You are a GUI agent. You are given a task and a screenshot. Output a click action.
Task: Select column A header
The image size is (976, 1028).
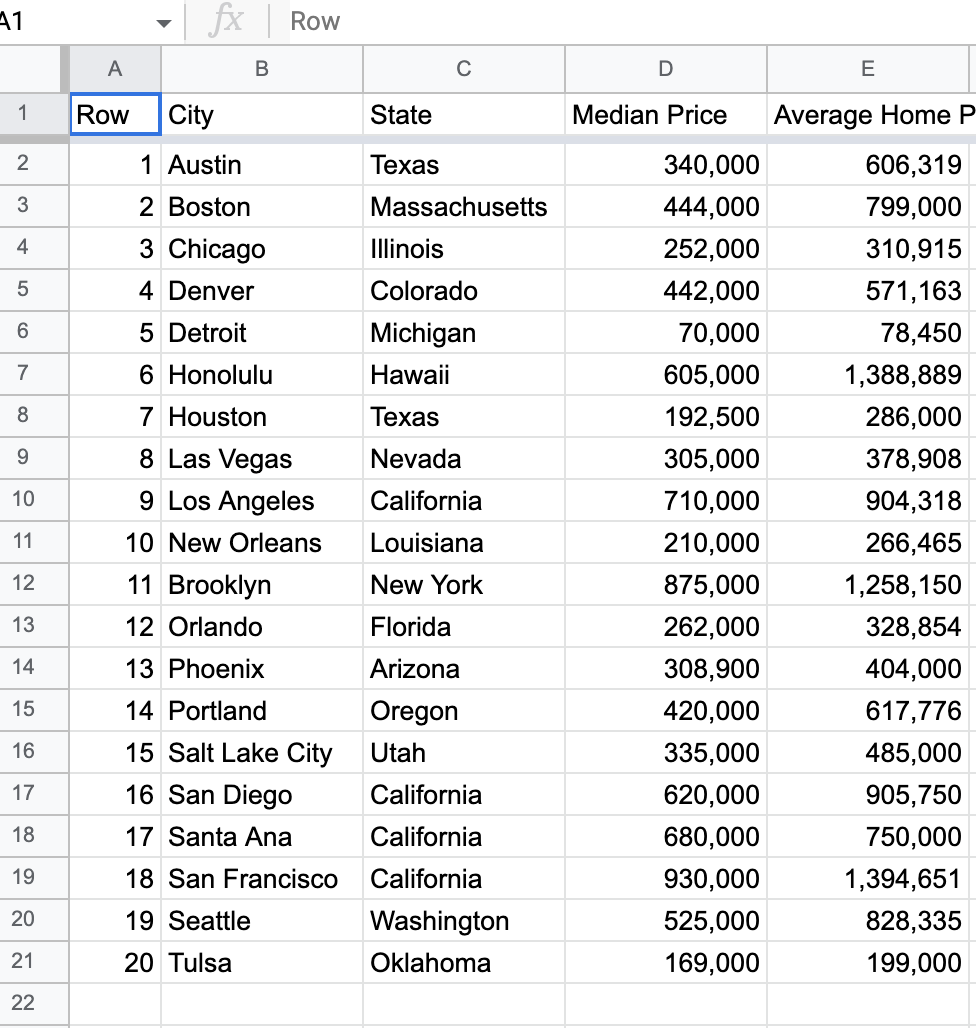click(114, 69)
